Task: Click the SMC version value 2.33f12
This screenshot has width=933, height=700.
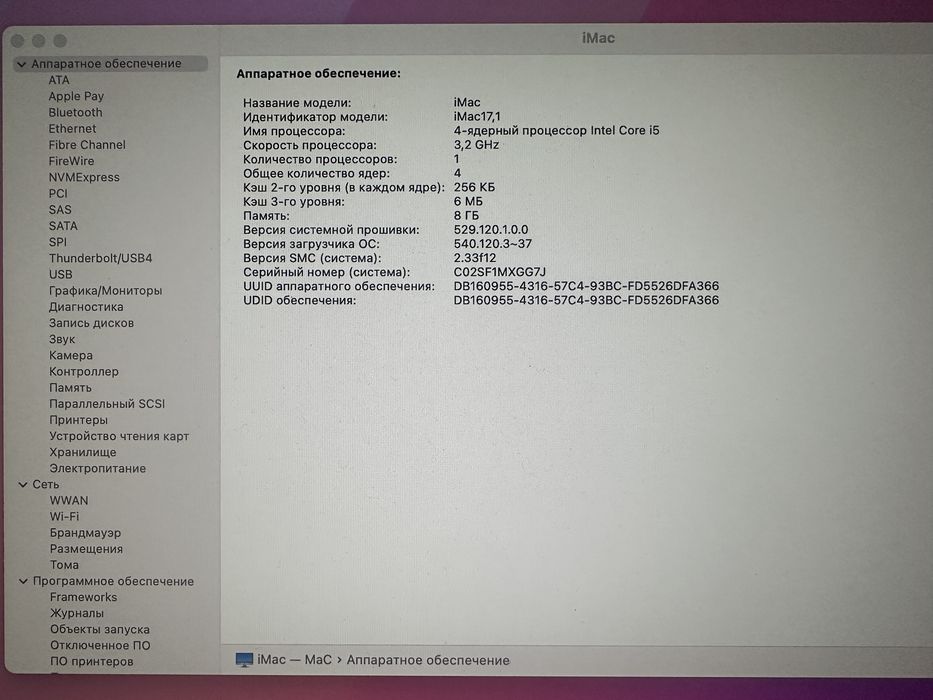Action: coord(475,258)
